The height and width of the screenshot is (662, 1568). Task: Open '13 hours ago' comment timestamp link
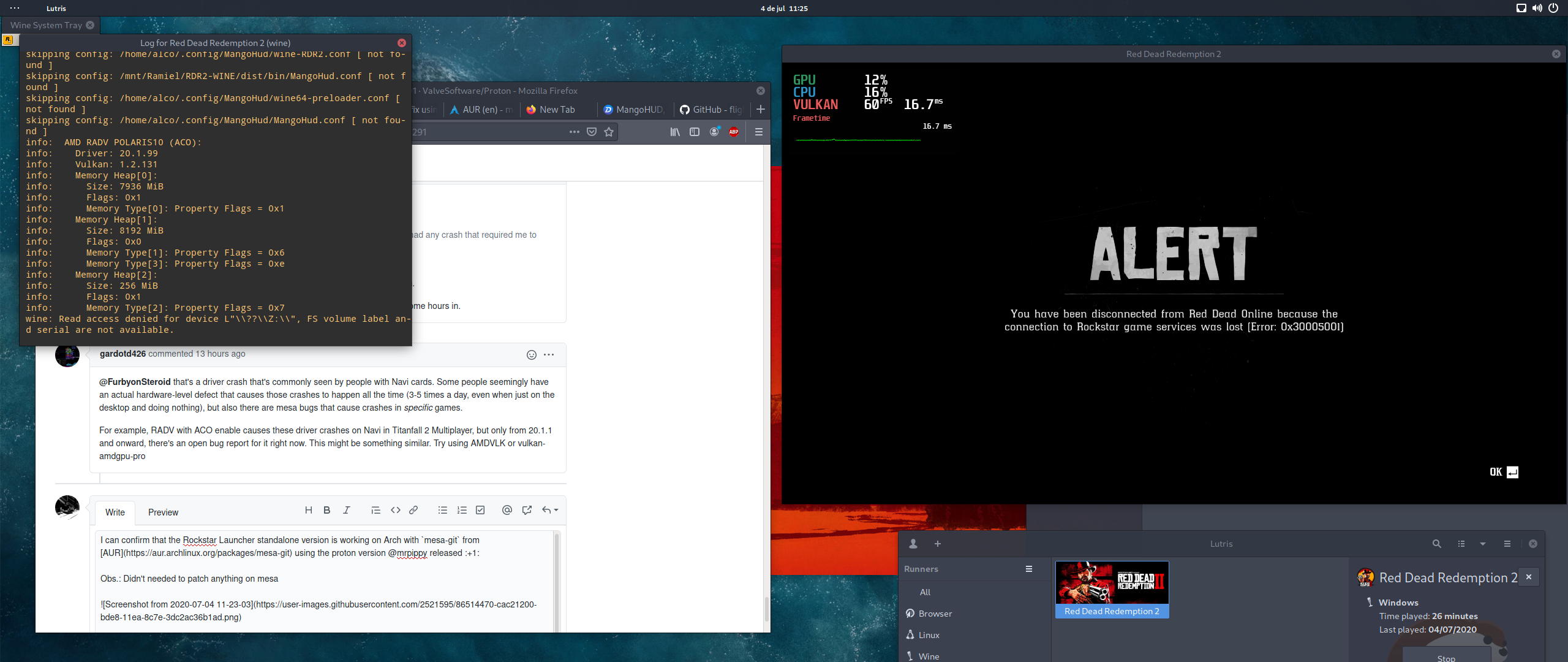pos(221,354)
